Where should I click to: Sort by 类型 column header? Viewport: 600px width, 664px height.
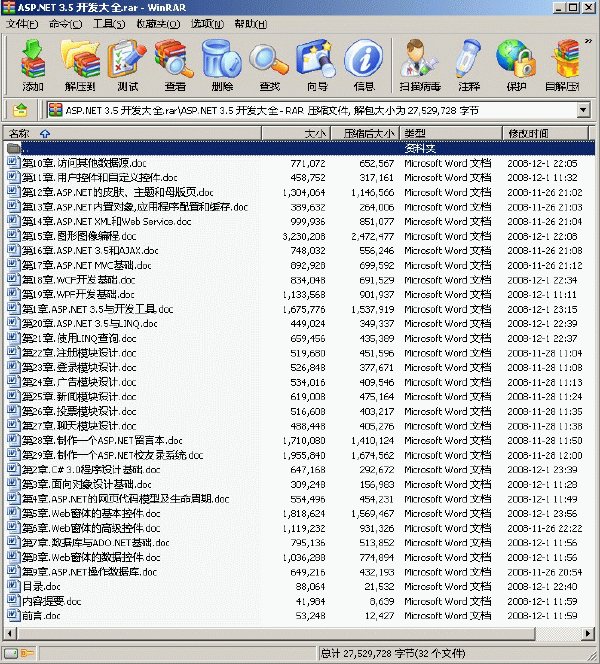click(450, 133)
